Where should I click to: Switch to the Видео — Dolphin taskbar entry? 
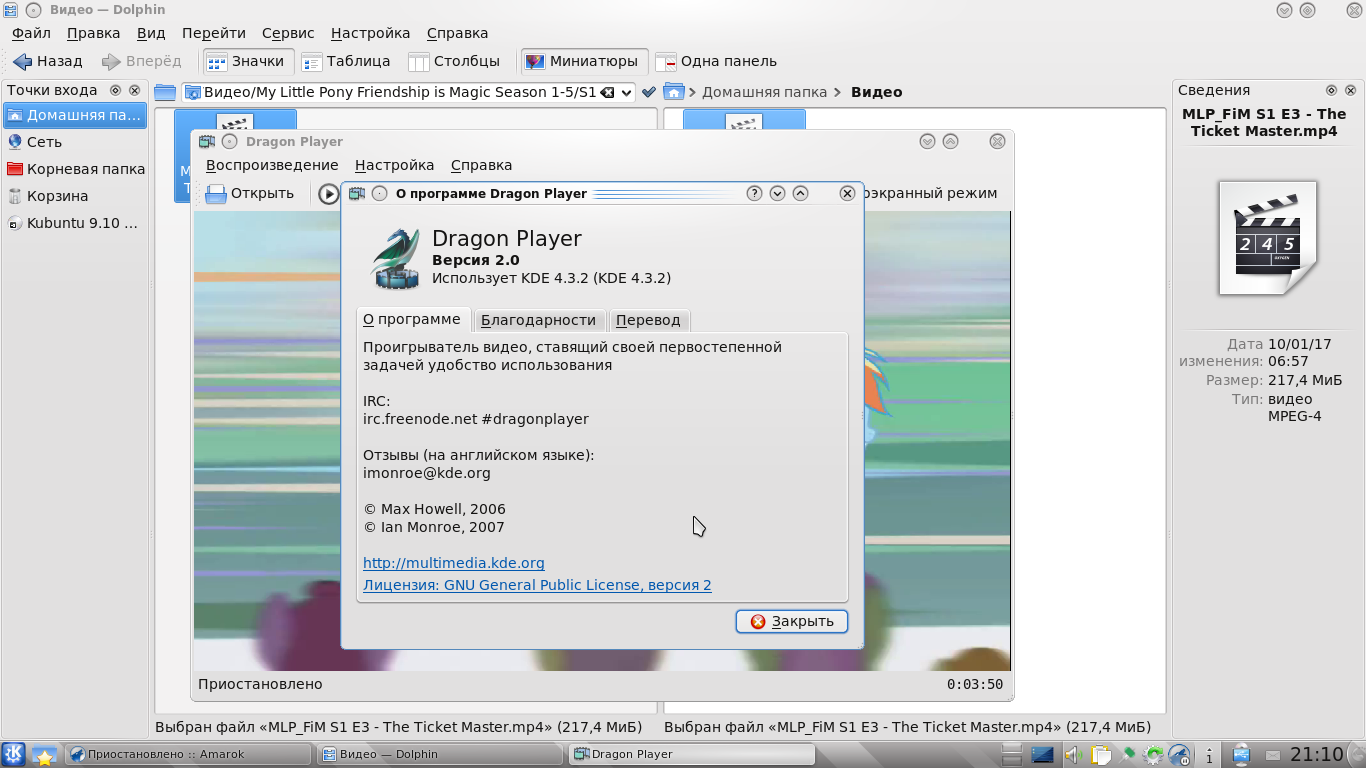[x=440, y=754]
